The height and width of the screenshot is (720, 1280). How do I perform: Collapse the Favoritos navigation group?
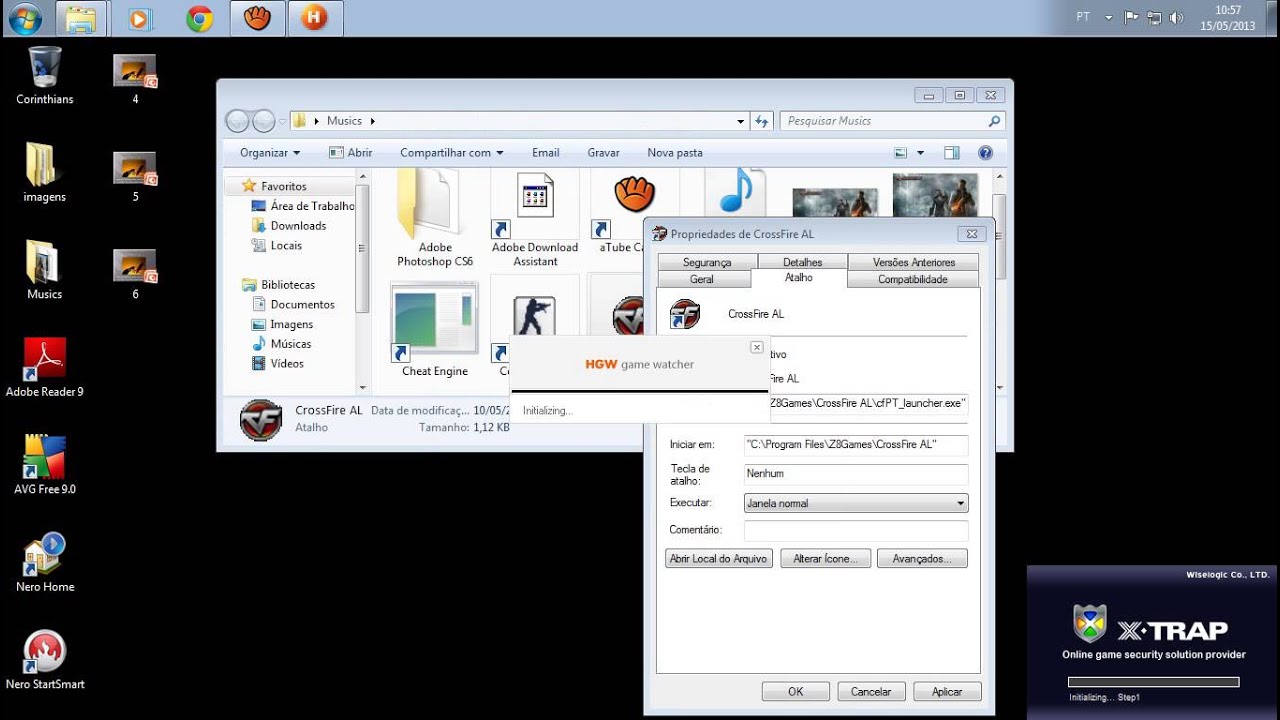[x=232, y=186]
